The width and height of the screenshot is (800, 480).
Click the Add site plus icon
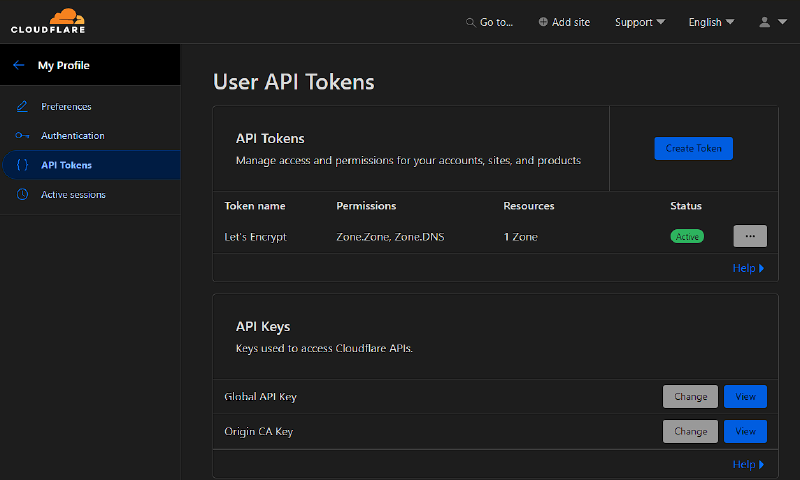click(x=543, y=22)
